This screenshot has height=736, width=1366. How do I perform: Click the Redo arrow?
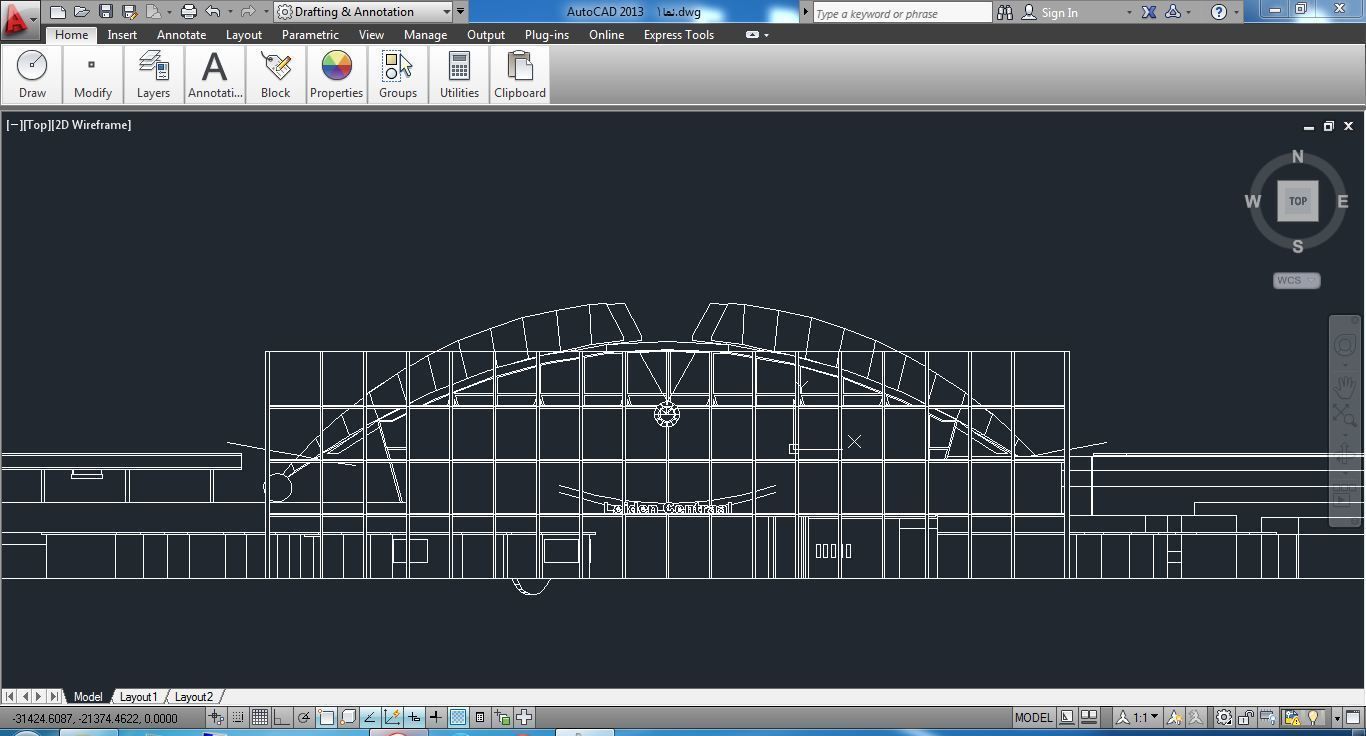coord(248,12)
